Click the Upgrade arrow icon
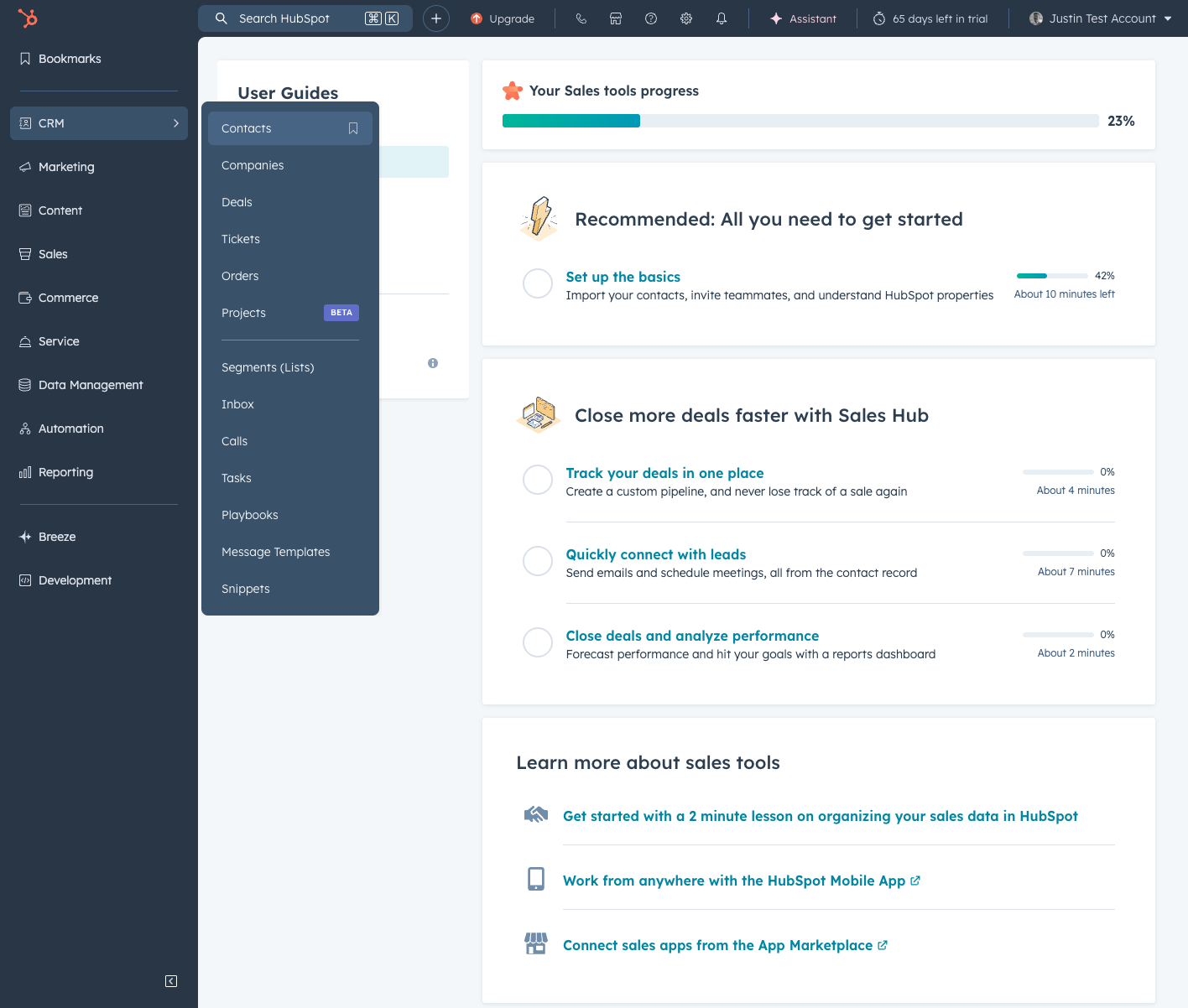Viewport: 1188px width, 1008px height. click(x=477, y=18)
